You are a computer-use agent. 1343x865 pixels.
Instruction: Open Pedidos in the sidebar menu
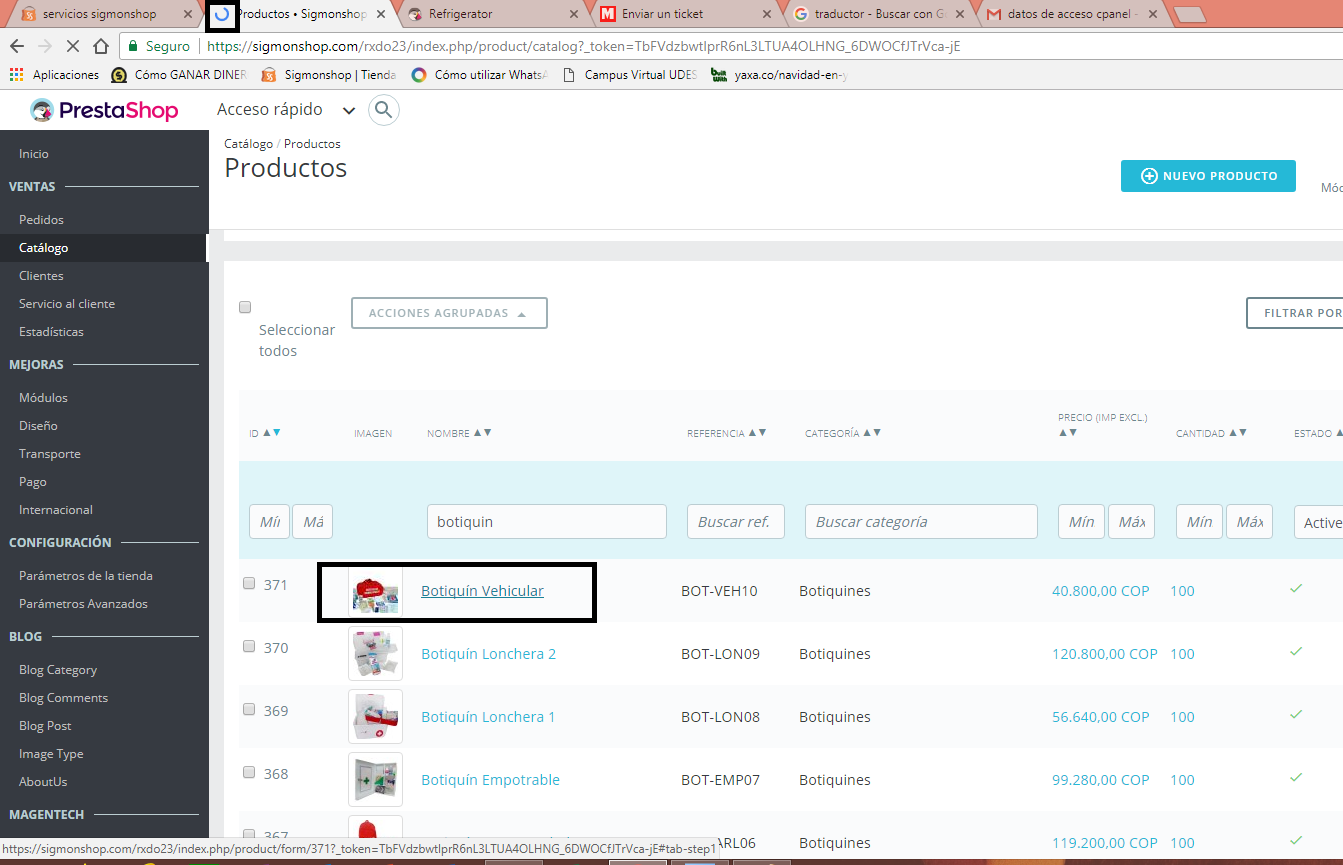tap(41, 219)
